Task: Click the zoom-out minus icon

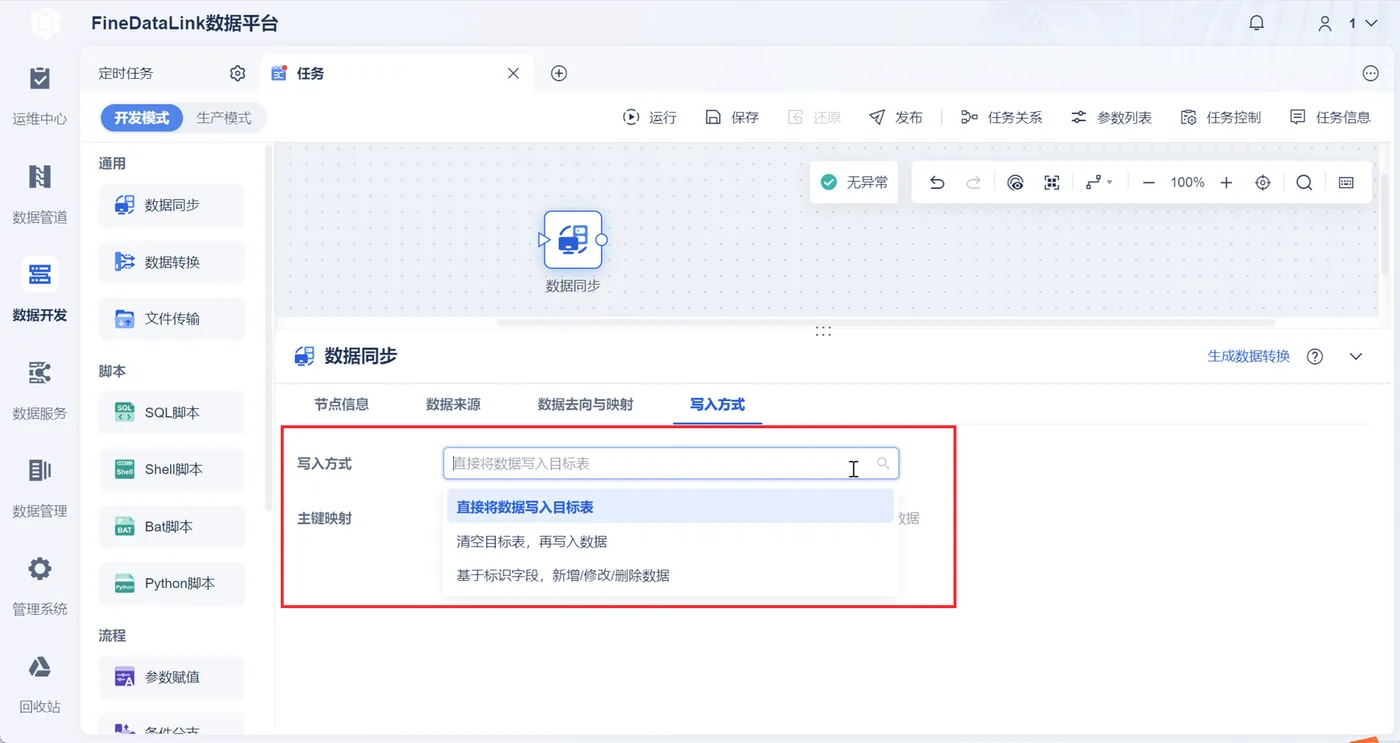Action: click(1149, 183)
